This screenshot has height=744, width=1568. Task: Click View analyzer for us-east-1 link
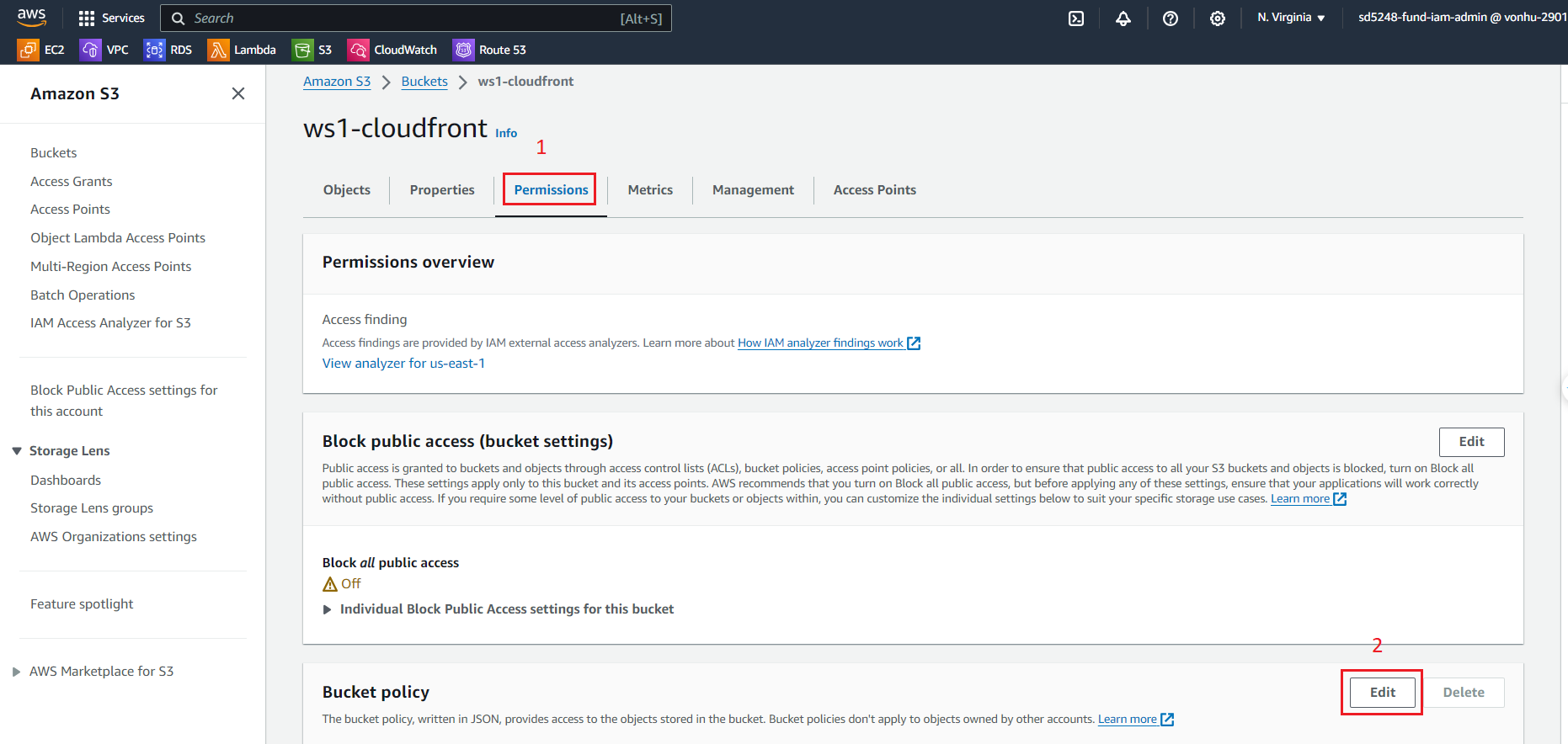pyautogui.click(x=403, y=364)
